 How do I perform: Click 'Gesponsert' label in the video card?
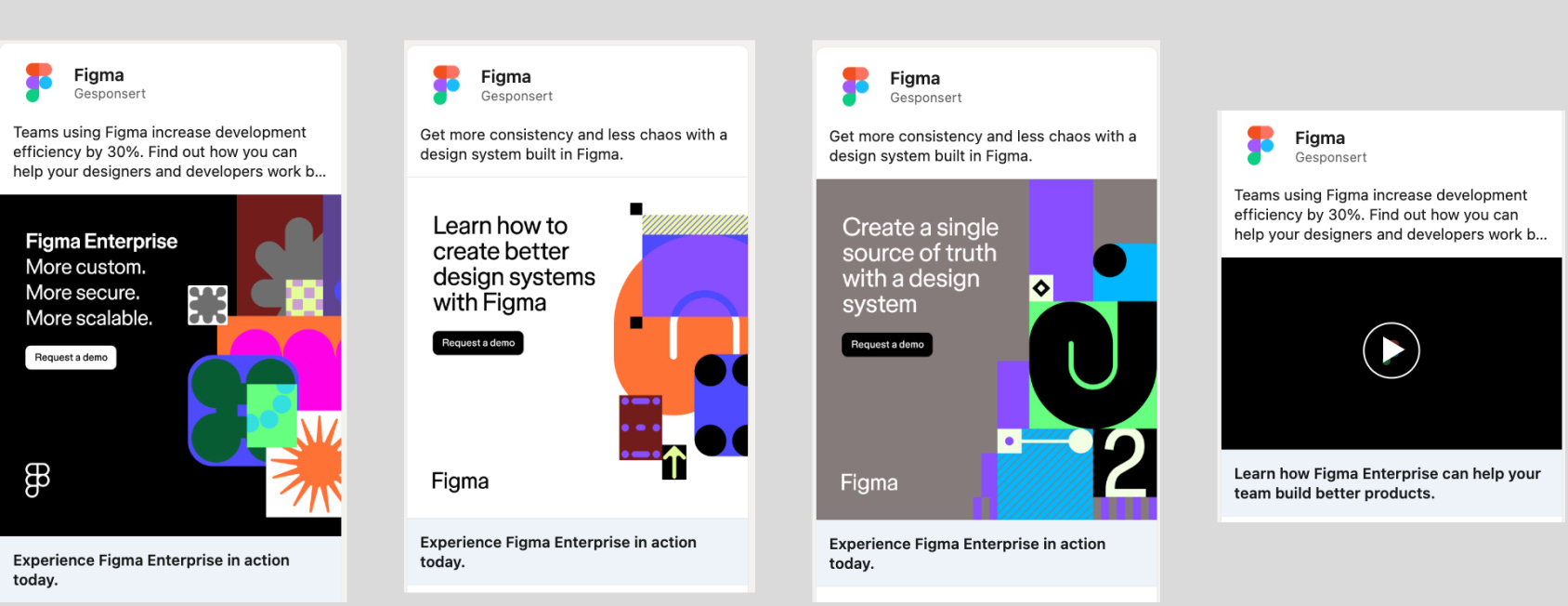coord(1331,157)
